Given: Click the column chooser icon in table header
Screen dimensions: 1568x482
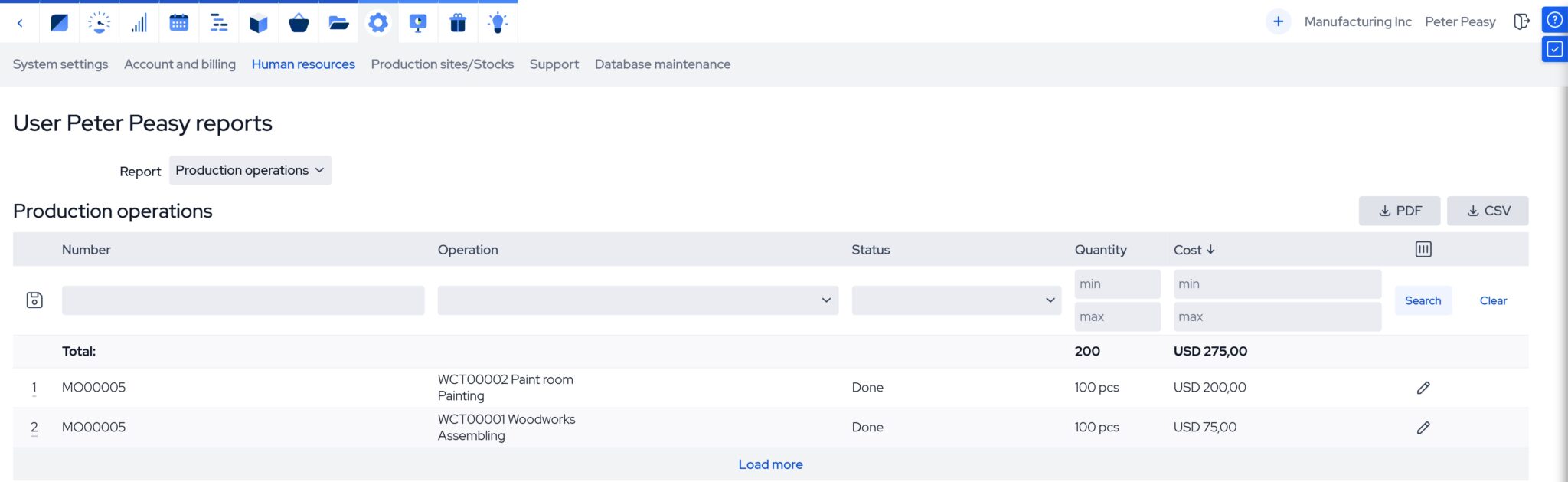Looking at the screenshot, I should coord(1423,249).
